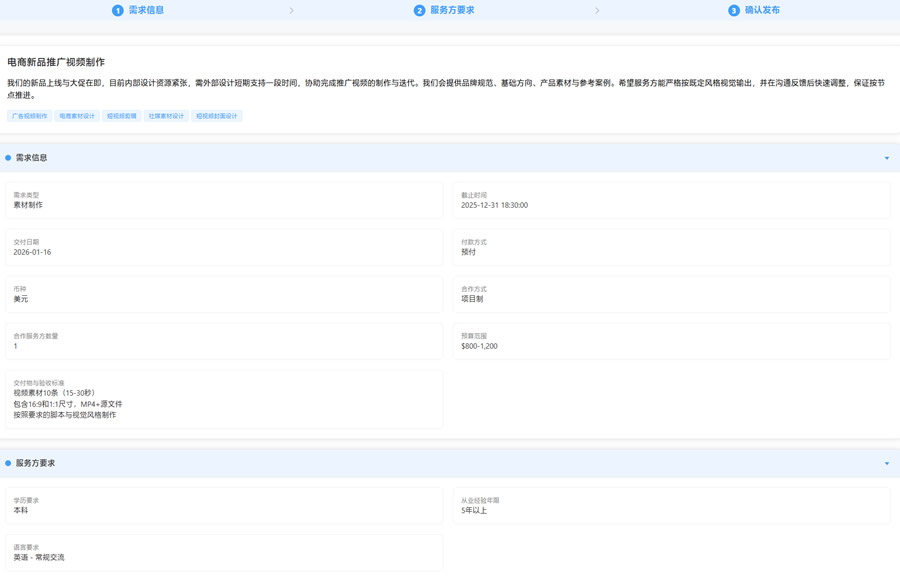Click the step 2 number circle icon

[420, 10]
